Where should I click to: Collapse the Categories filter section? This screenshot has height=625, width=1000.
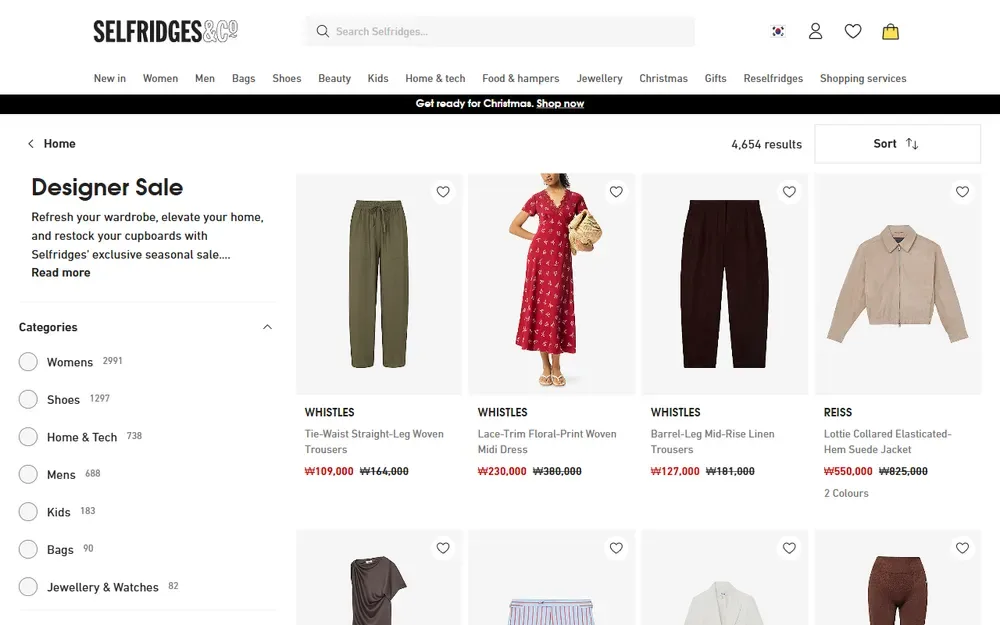point(267,327)
